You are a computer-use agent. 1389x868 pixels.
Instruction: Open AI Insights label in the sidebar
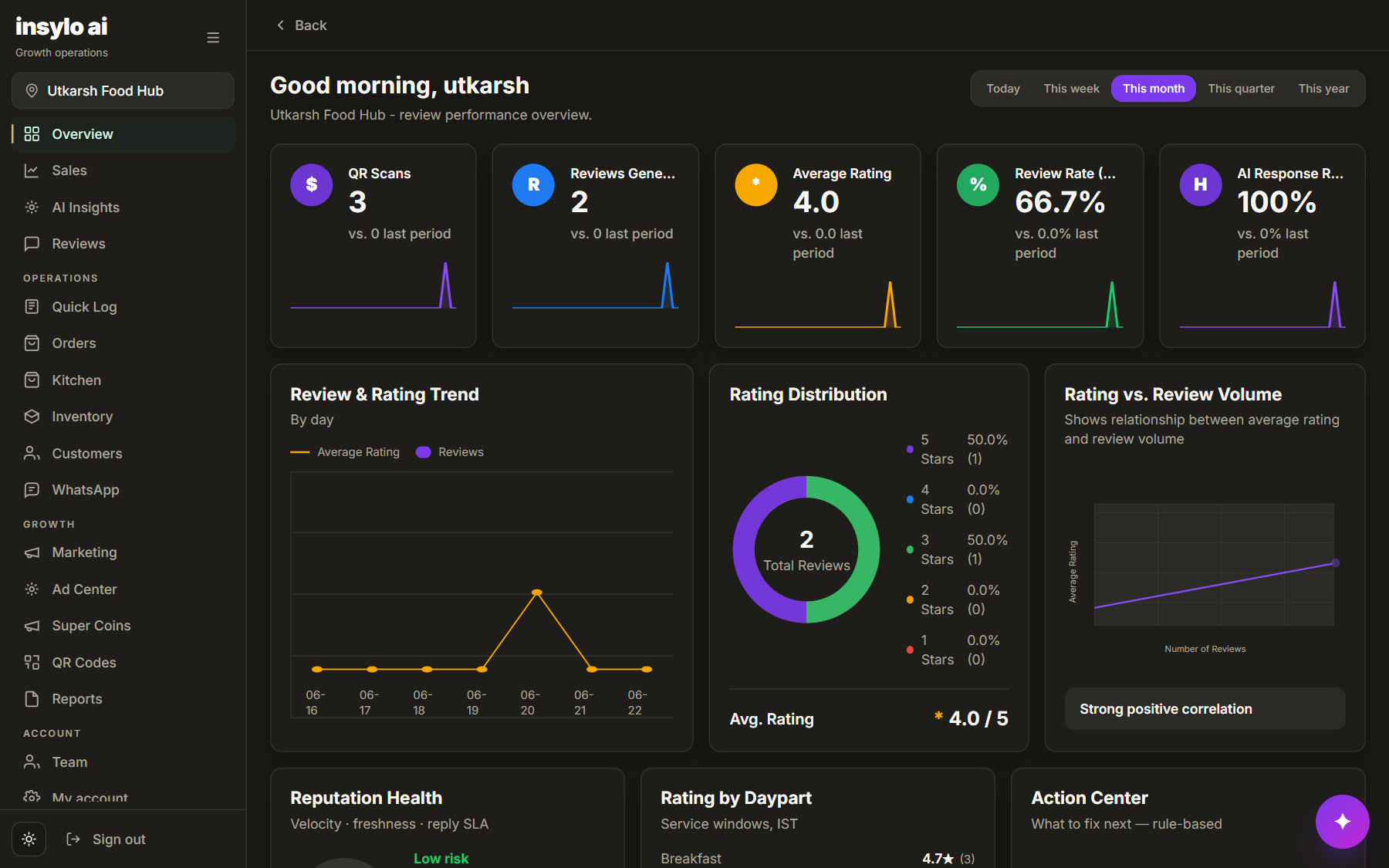coord(86,208)
